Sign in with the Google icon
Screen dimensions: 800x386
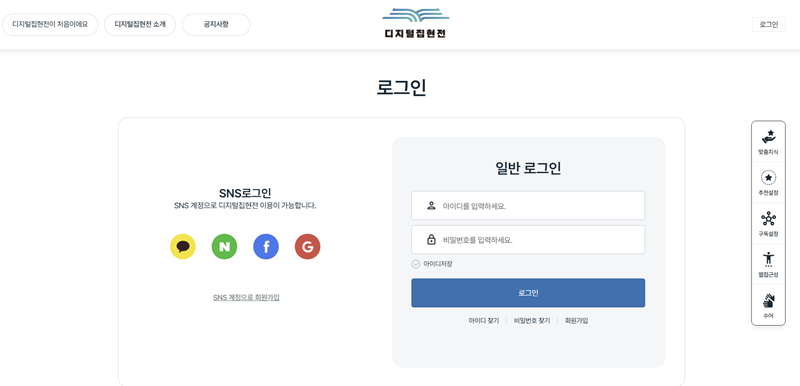coord(308,247)
